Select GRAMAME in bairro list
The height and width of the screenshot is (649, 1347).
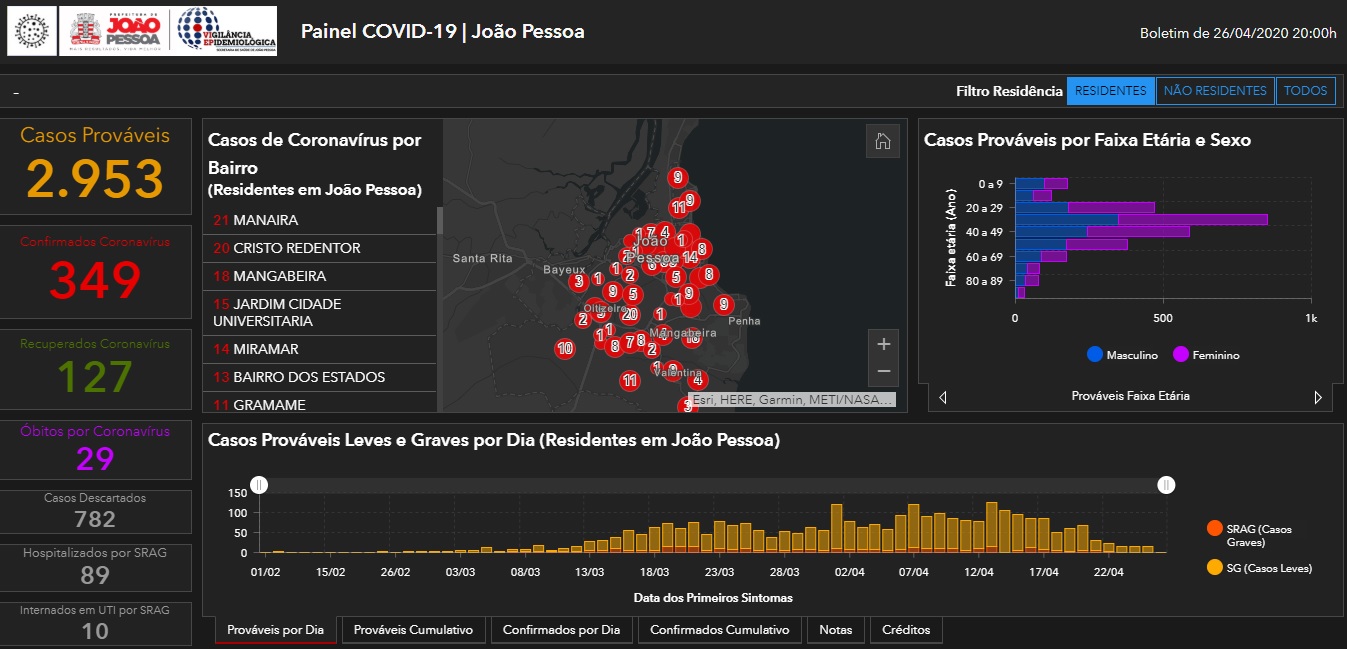pos(320,402)
